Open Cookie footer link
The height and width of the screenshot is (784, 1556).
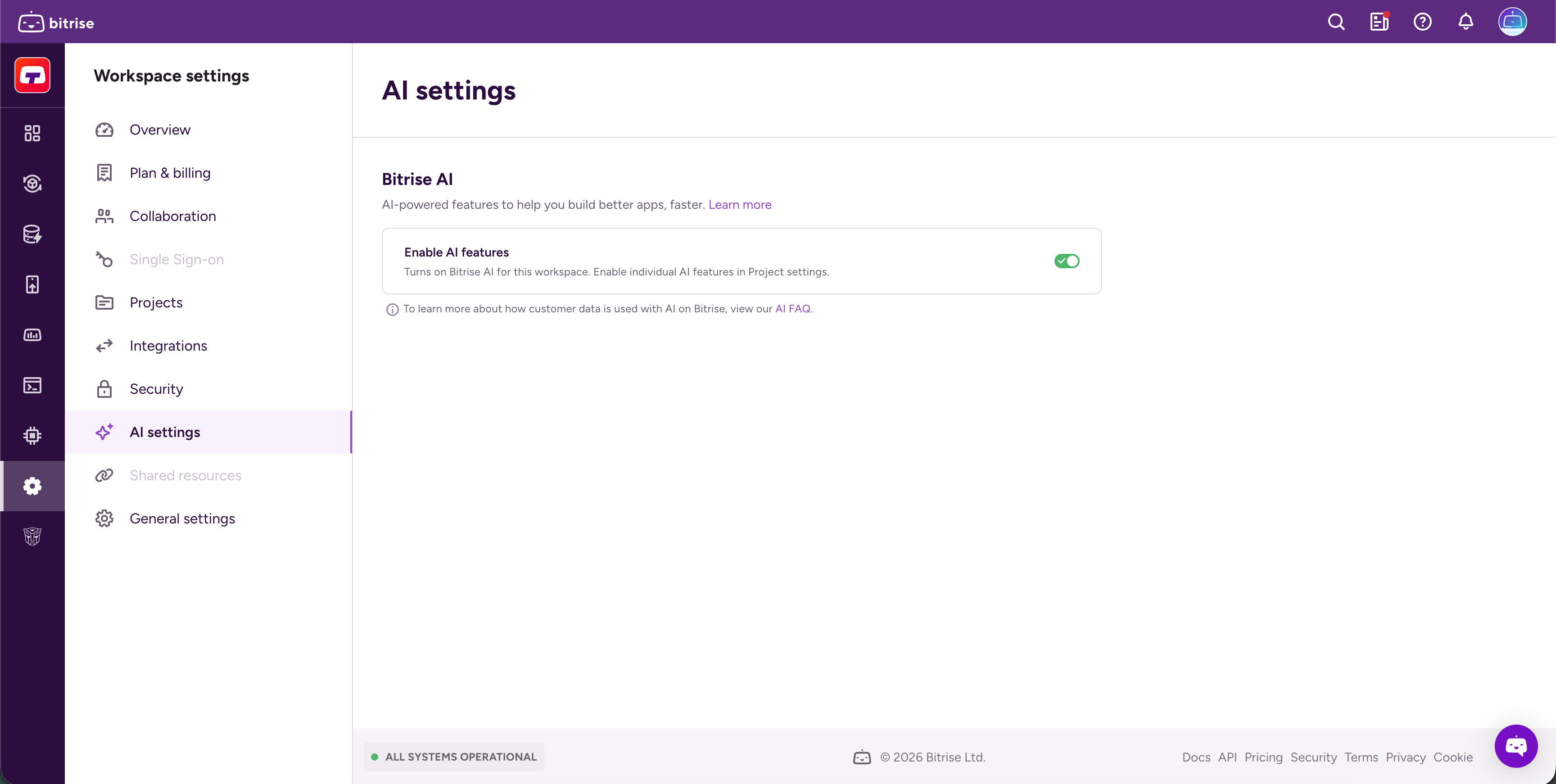(x=1453, y=757)
